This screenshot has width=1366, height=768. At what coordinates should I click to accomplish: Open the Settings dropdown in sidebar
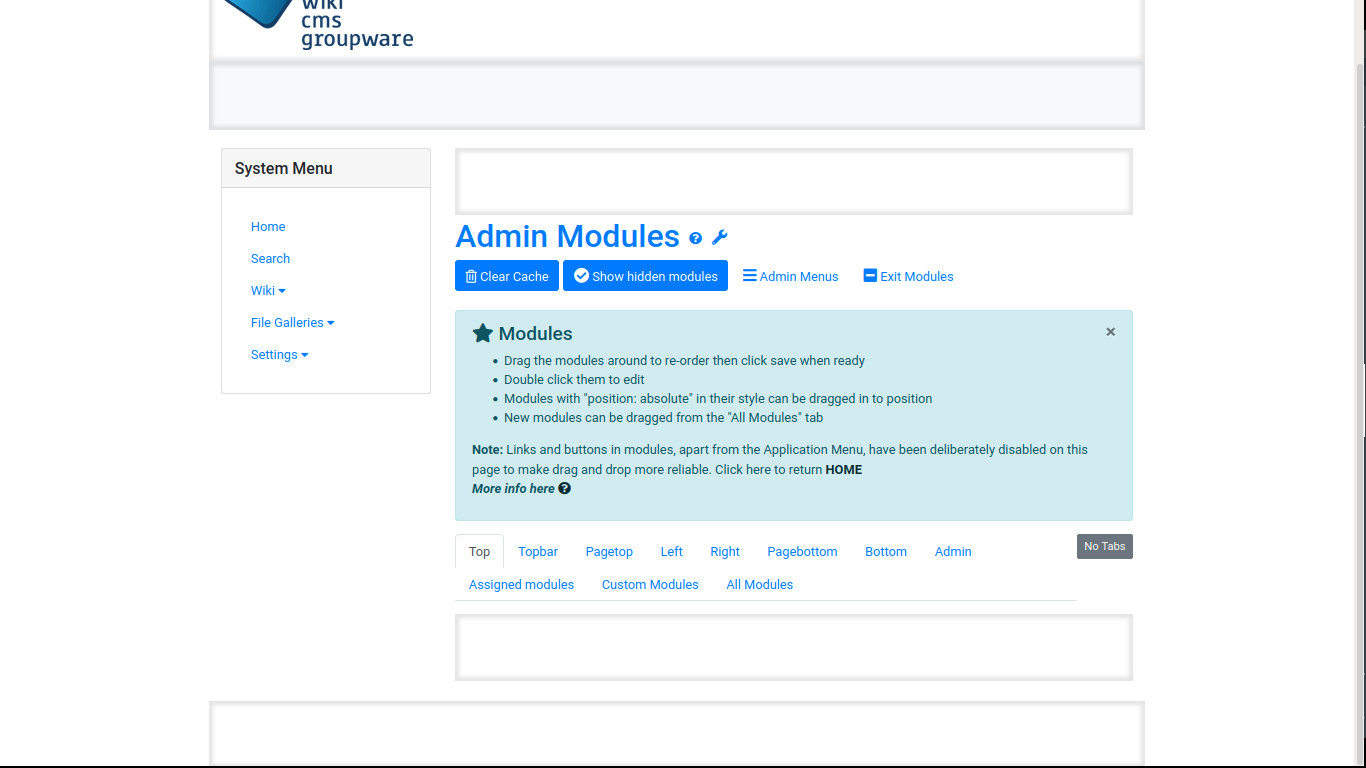[279, 355]
